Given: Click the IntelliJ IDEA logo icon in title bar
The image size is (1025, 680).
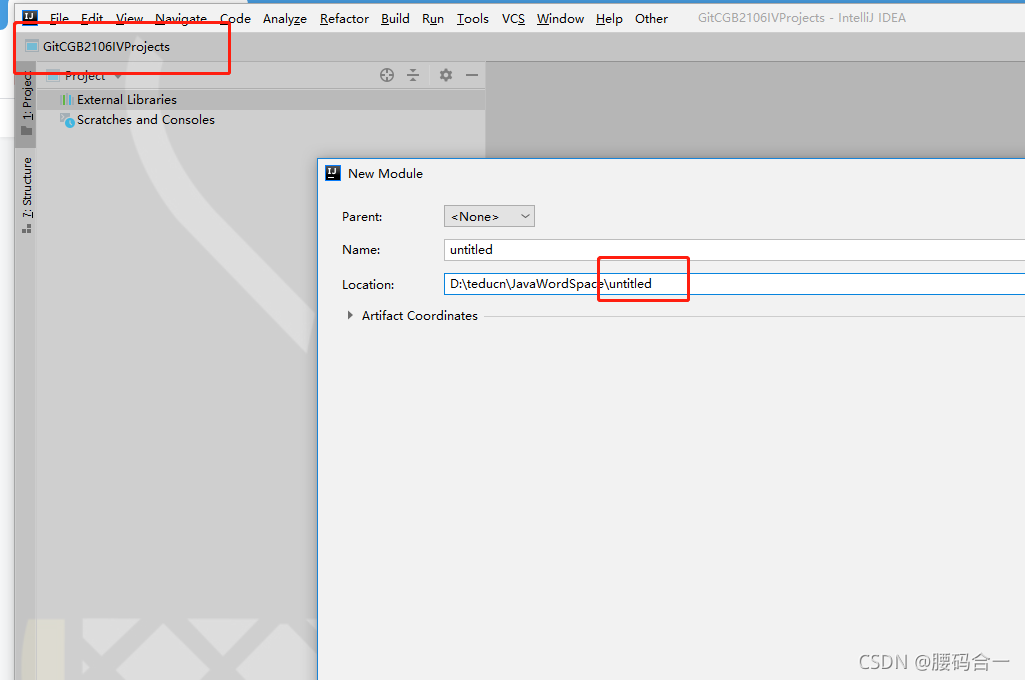Looking at the screenshot, I should coord(30,18).
